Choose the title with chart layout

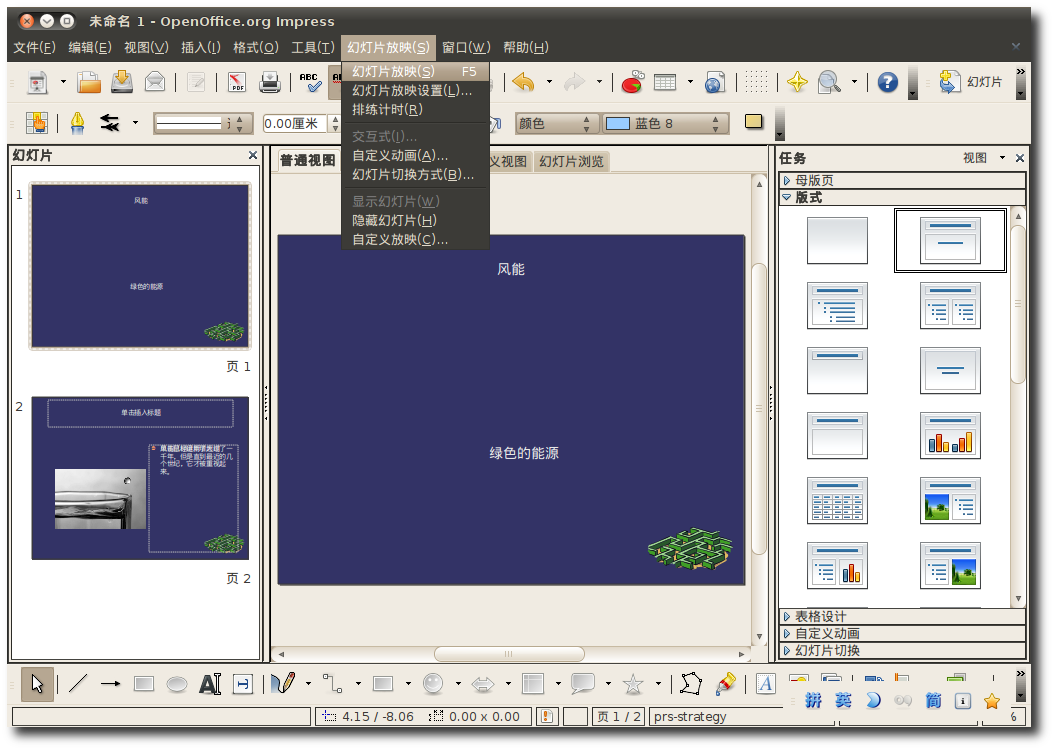click(x=950, y=435)
